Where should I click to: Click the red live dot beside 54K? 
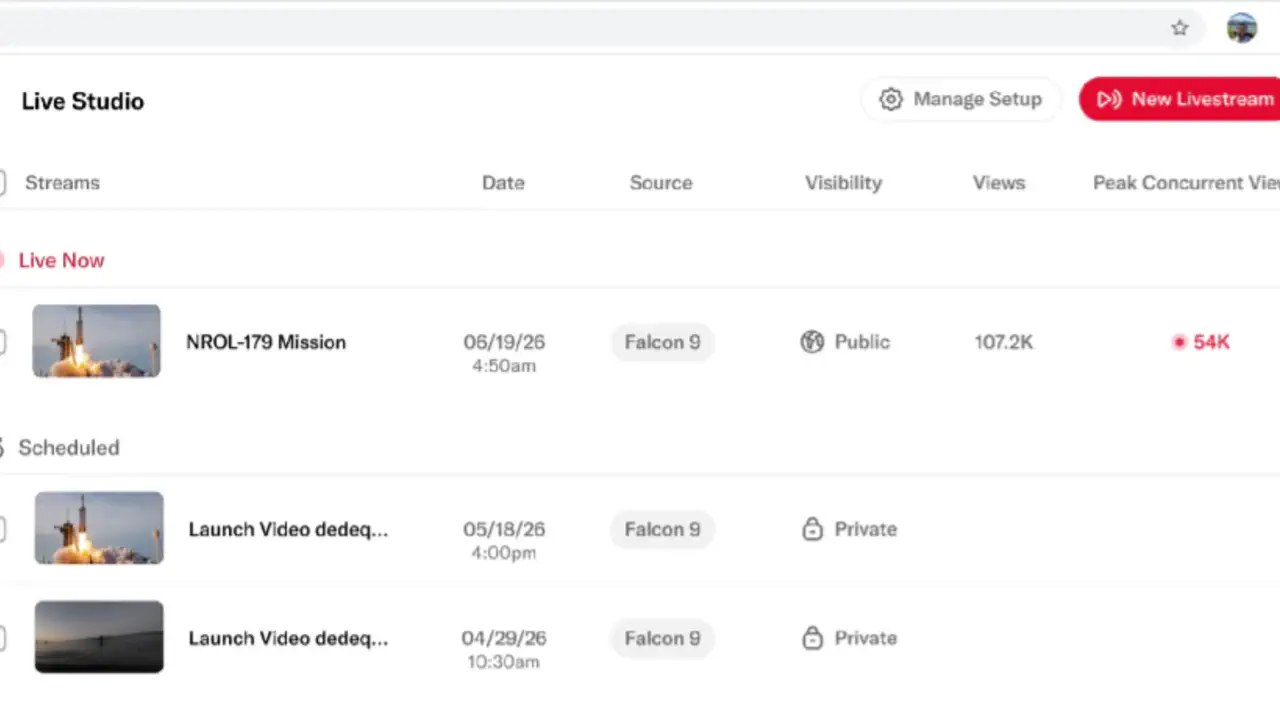[1179, 342]
